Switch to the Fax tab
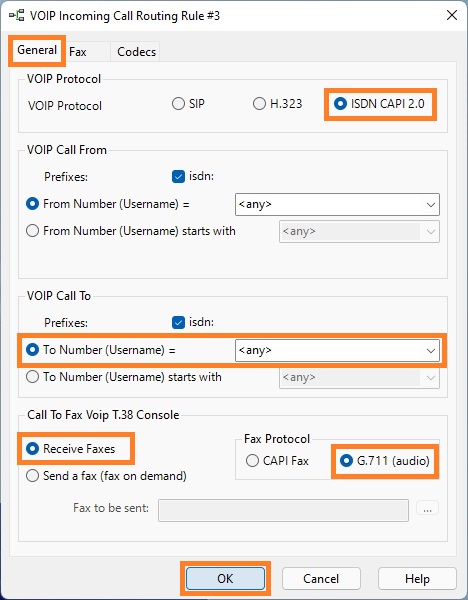468x600 pixels. point(78,52)
